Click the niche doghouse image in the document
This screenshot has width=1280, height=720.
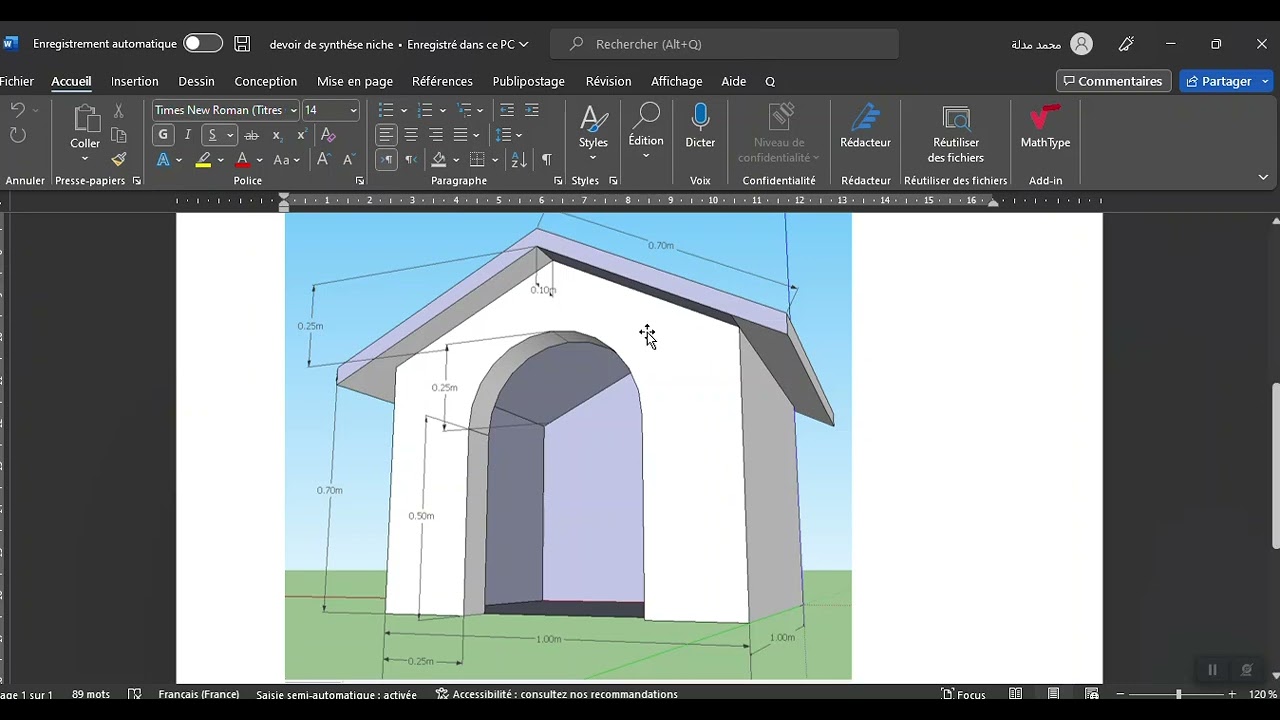[x=568, y=446]
